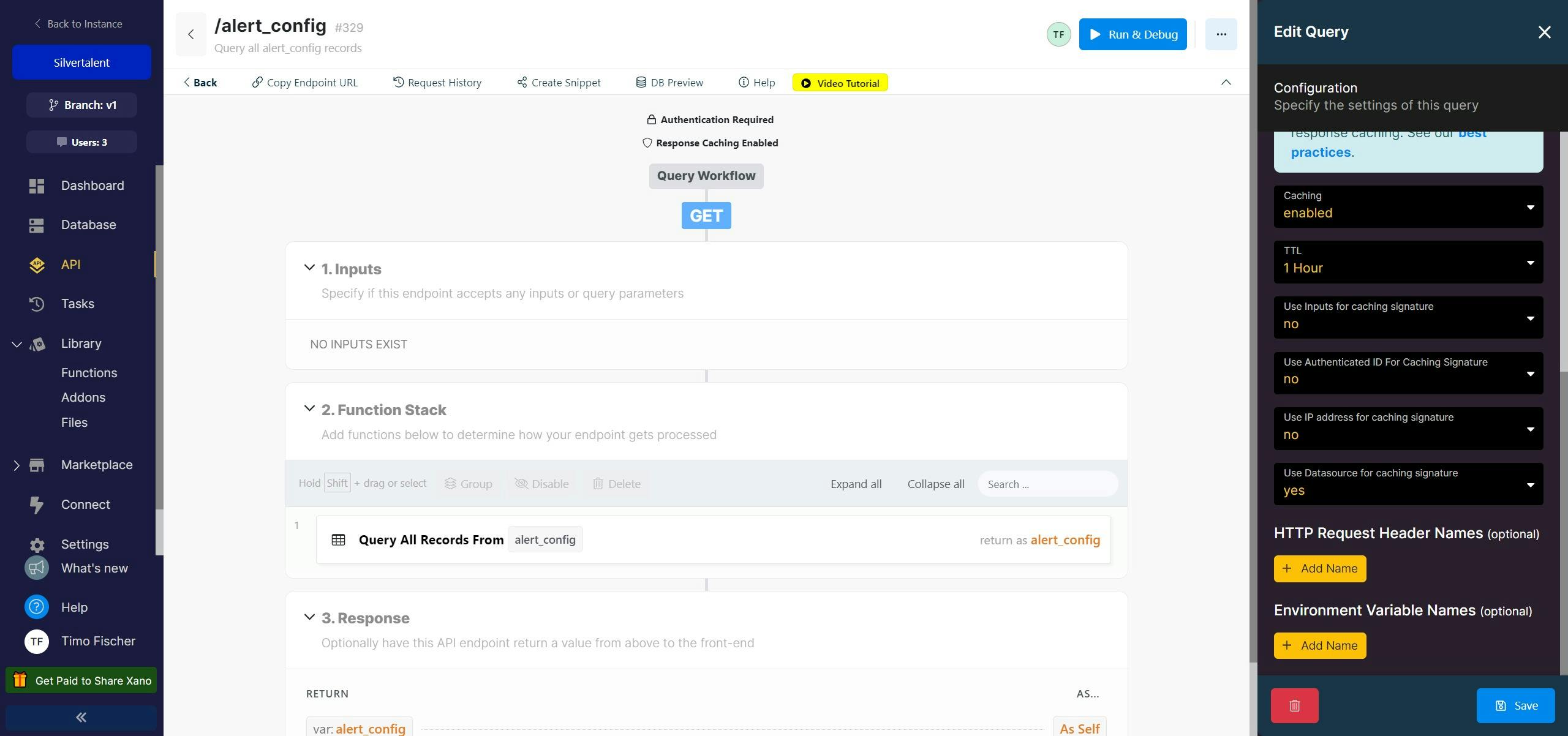Image resolution: width=1568 pixels, height=736 pixels.
Task: Click the TF collaborator avatar
Action: click(x=1058, y=34)
